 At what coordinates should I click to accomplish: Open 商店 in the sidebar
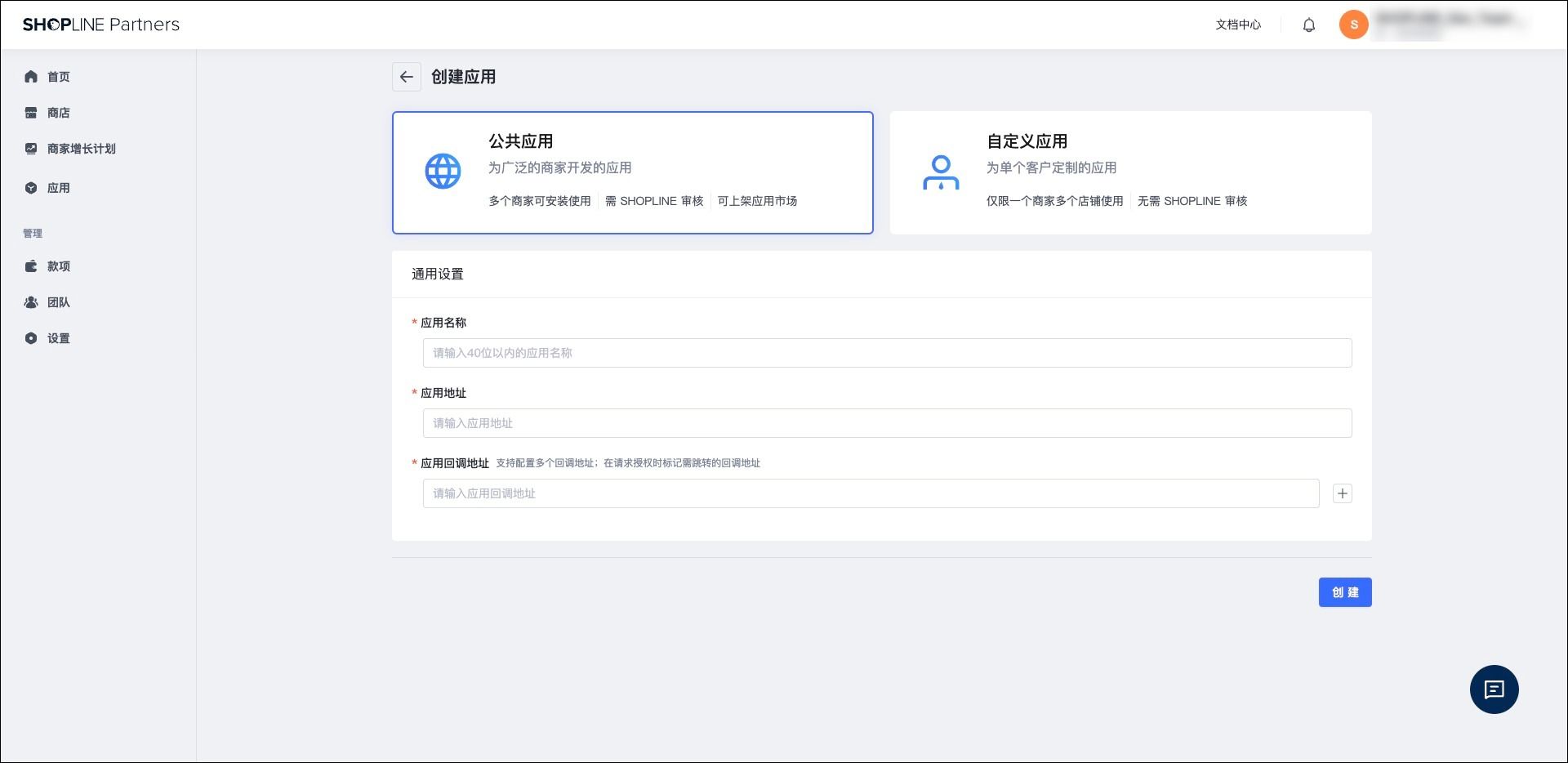[x=58, y=113]
